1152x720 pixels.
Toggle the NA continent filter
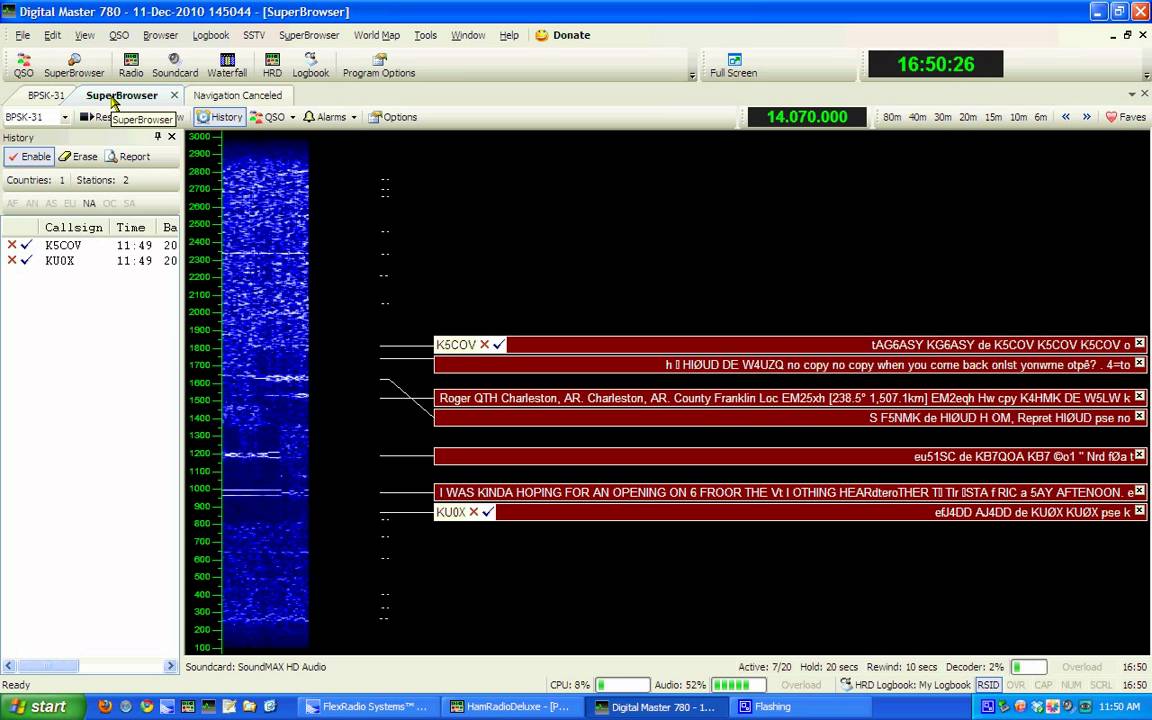(89, 204)
